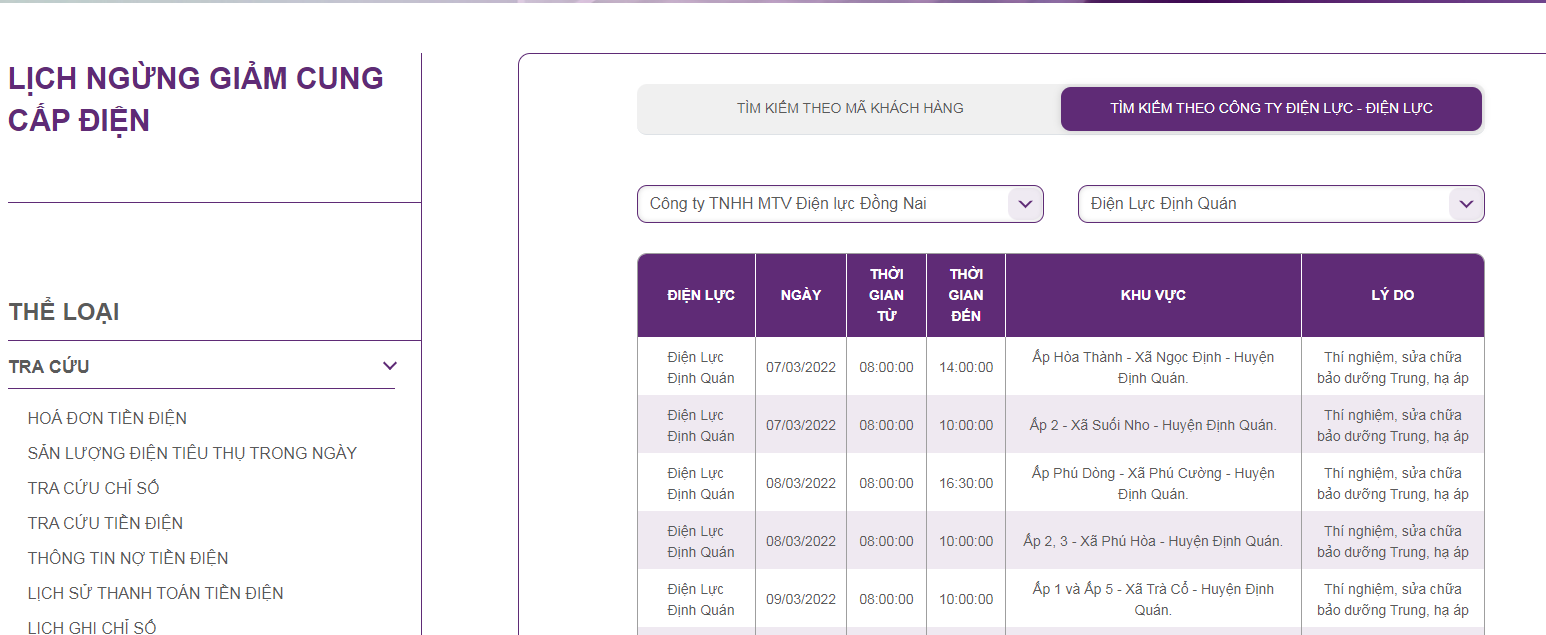Click the TRA CỨU category heading
Screen dimensions: 1546x635
[x=49, y=367]
